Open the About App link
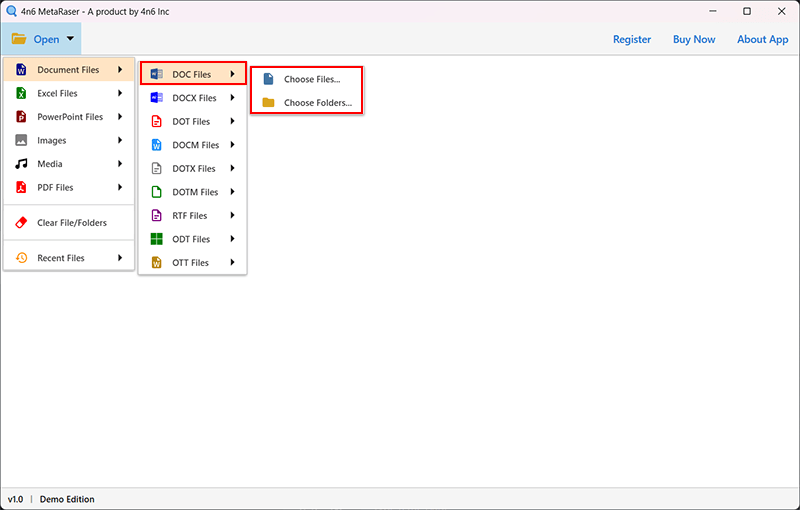Image resolution: width=800 pixels, height=510 pixels. 762,39
